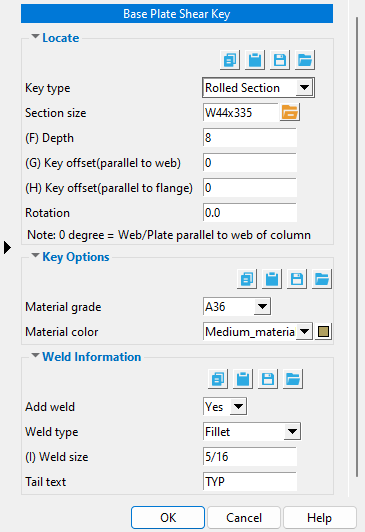Image resolution: width=365 pixels, height=532 pixels.
Task: Open the Key type dropdown
Action: tap(258, 88)
